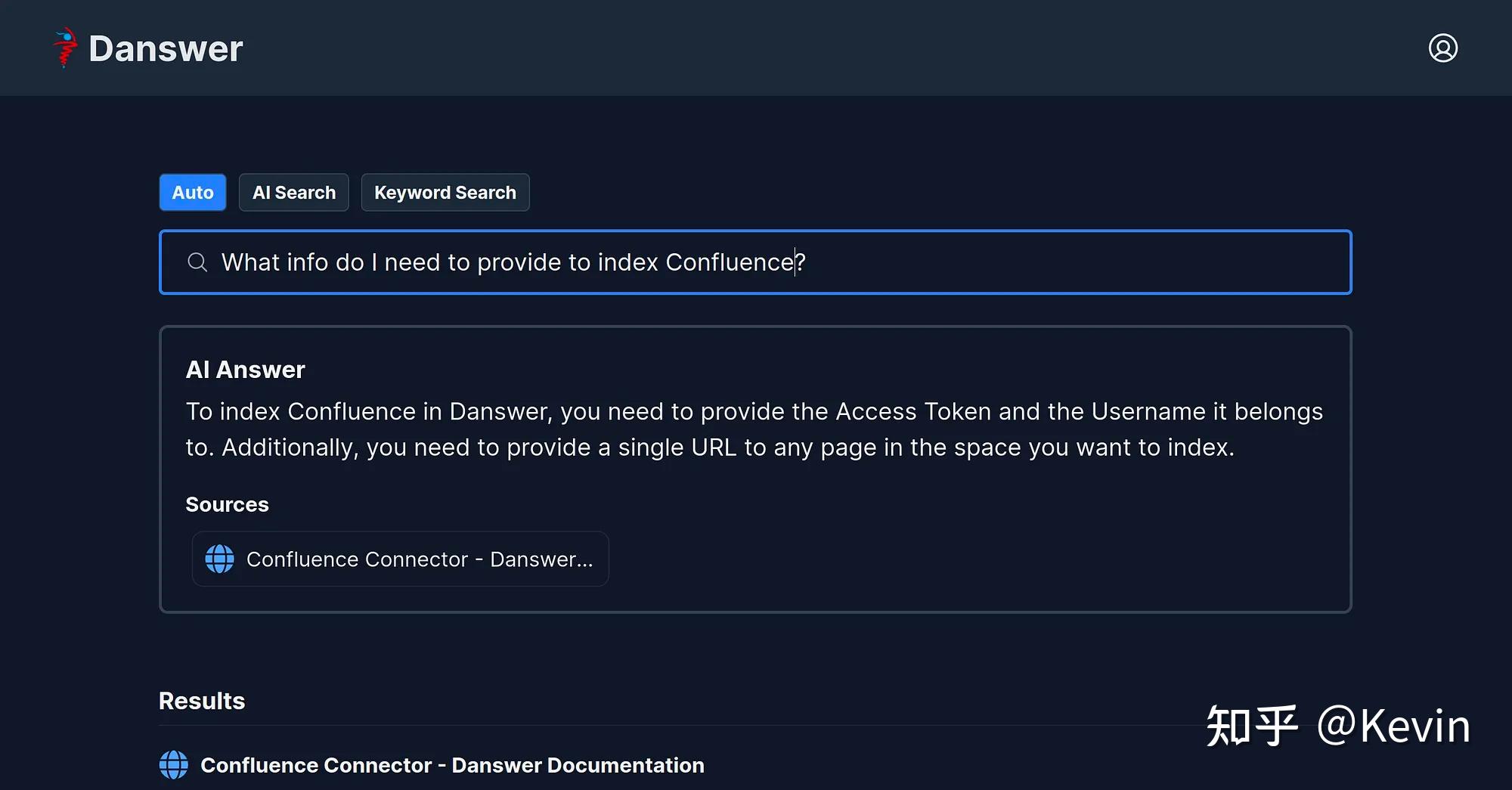The width and height of the screenshot is (1512, 790).
Task: Click the globe icon in Sources card
Action: 220,559
